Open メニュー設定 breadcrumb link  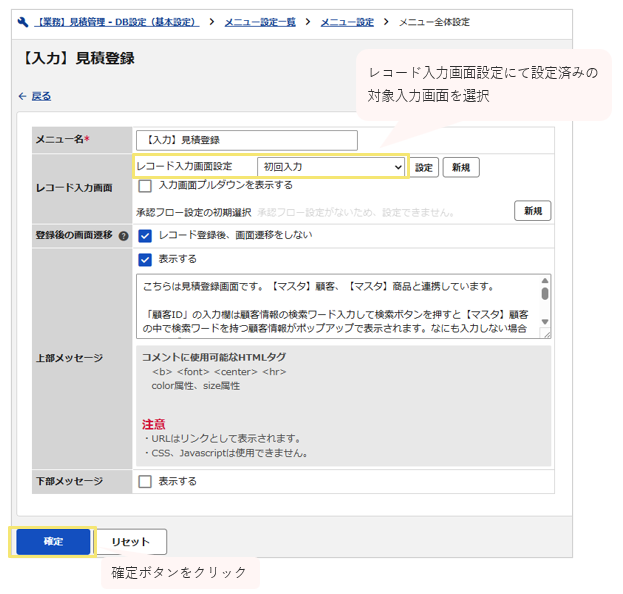pos(347,22)
